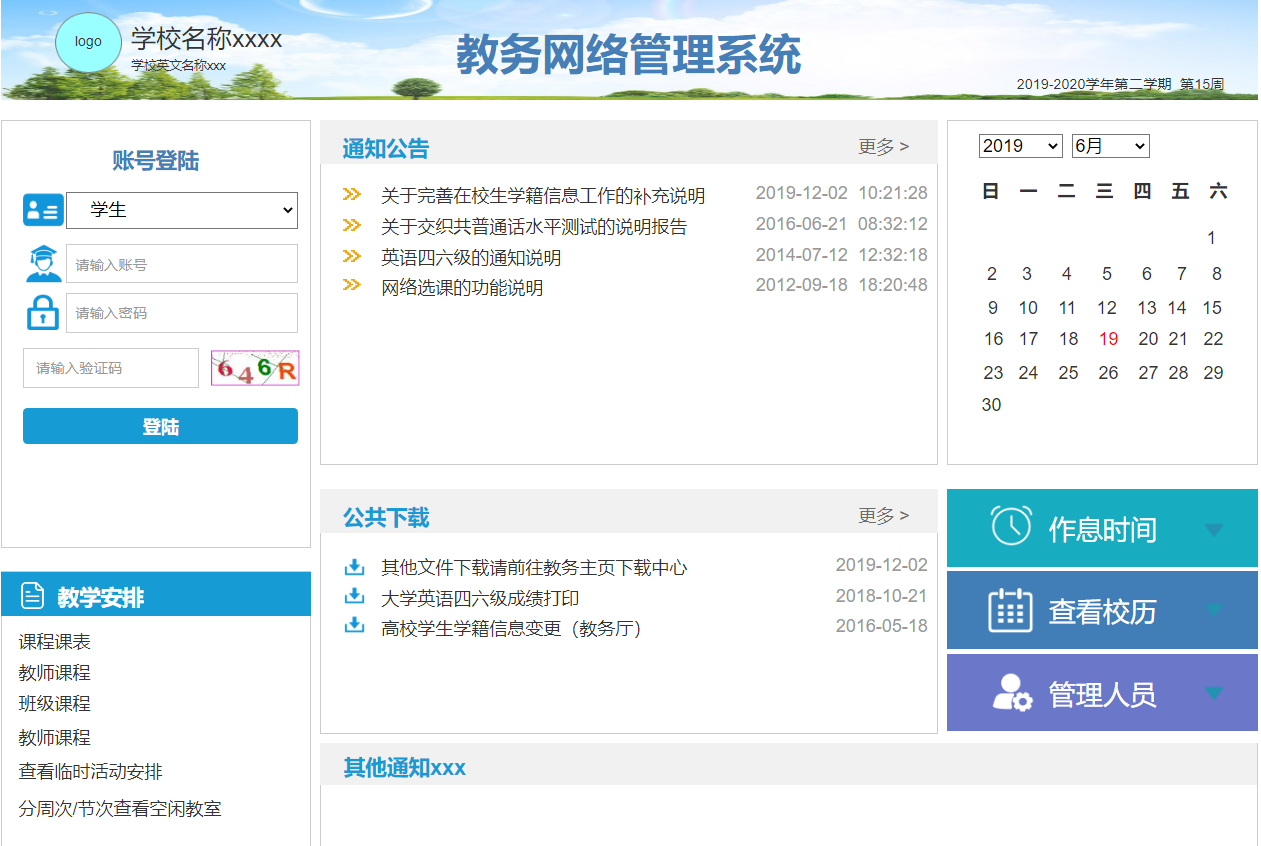
Task: Click timestamp 2019-12-02 10:21:28
Action: 841,193
